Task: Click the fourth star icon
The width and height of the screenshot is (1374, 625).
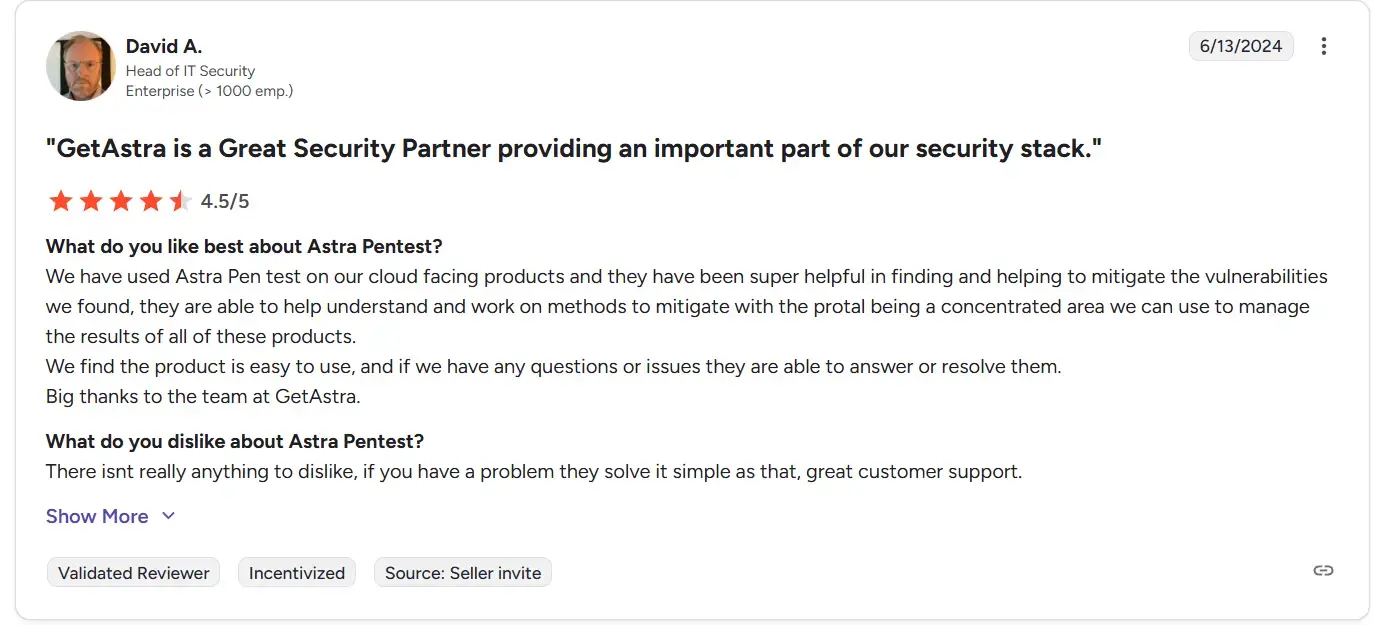Action: coord(150,200)
